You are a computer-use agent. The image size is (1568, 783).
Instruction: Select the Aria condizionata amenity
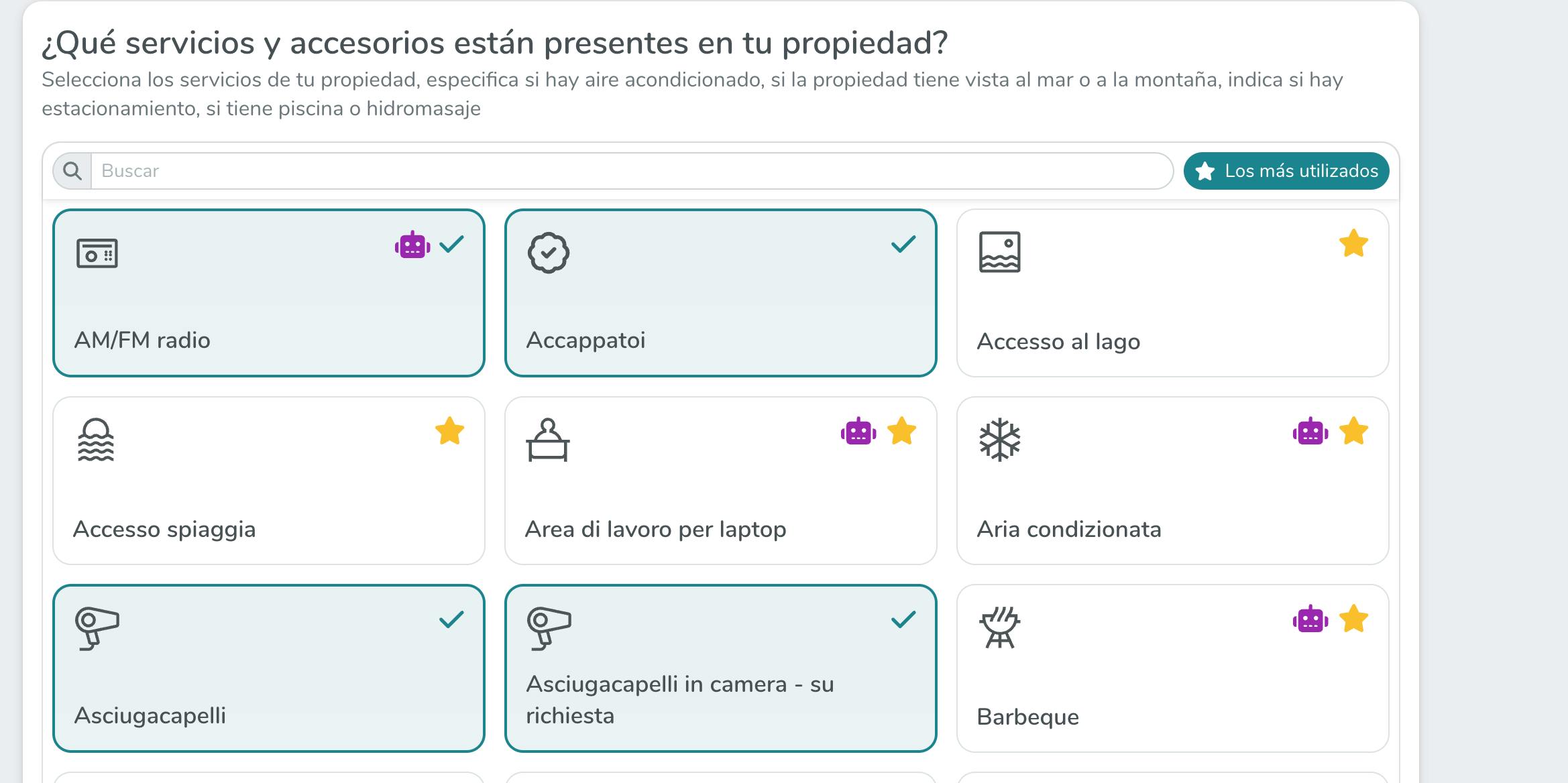pos(1172,481)
